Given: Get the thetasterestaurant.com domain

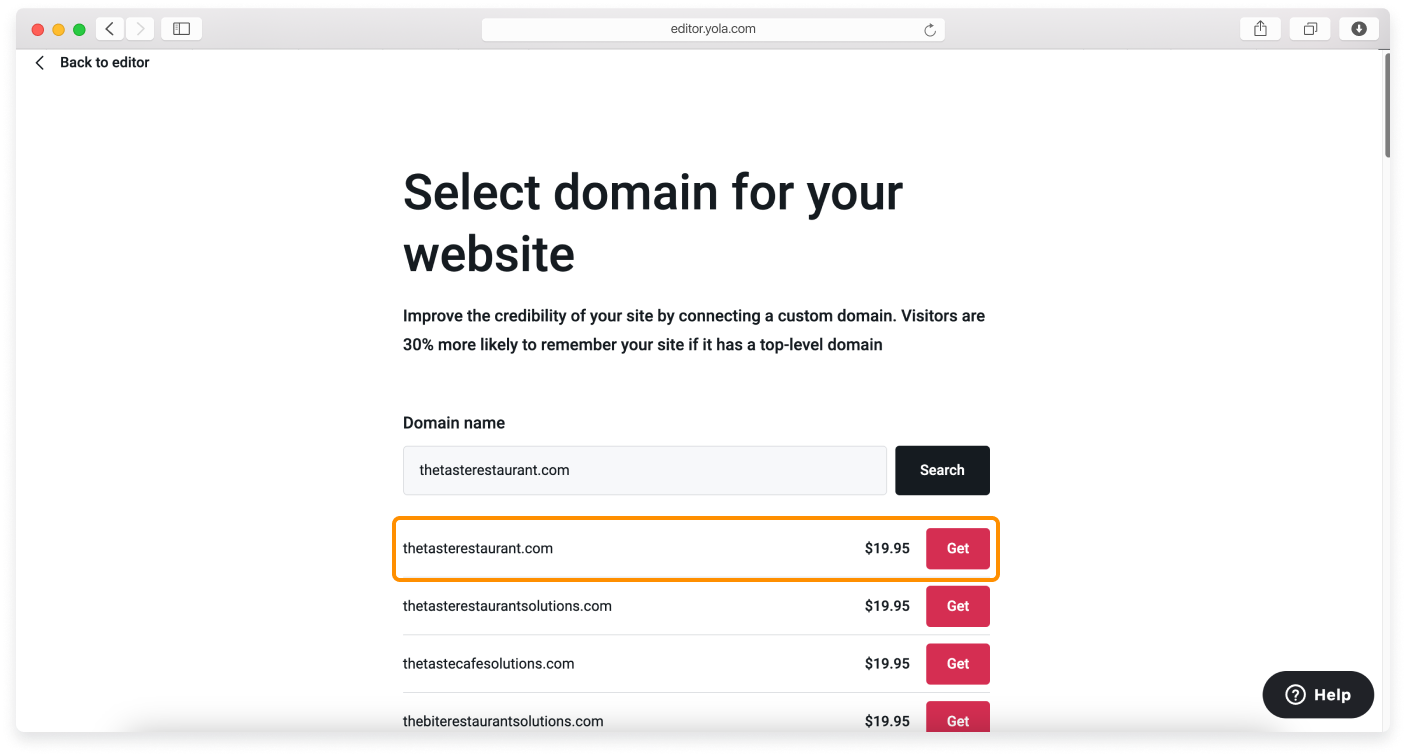Looking at the screenshot, I should (x=957, y=548).
